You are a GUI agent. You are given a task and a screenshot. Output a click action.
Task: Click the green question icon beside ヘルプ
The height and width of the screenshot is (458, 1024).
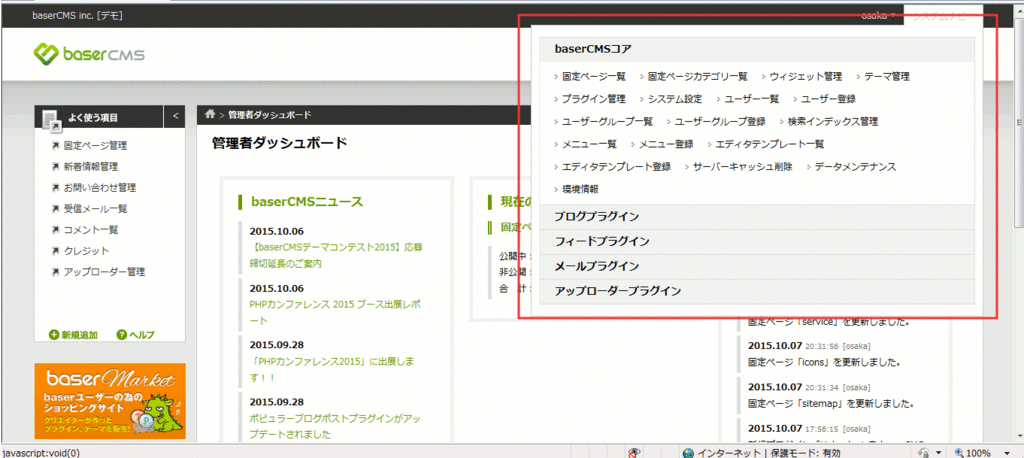tap(121, 335)
